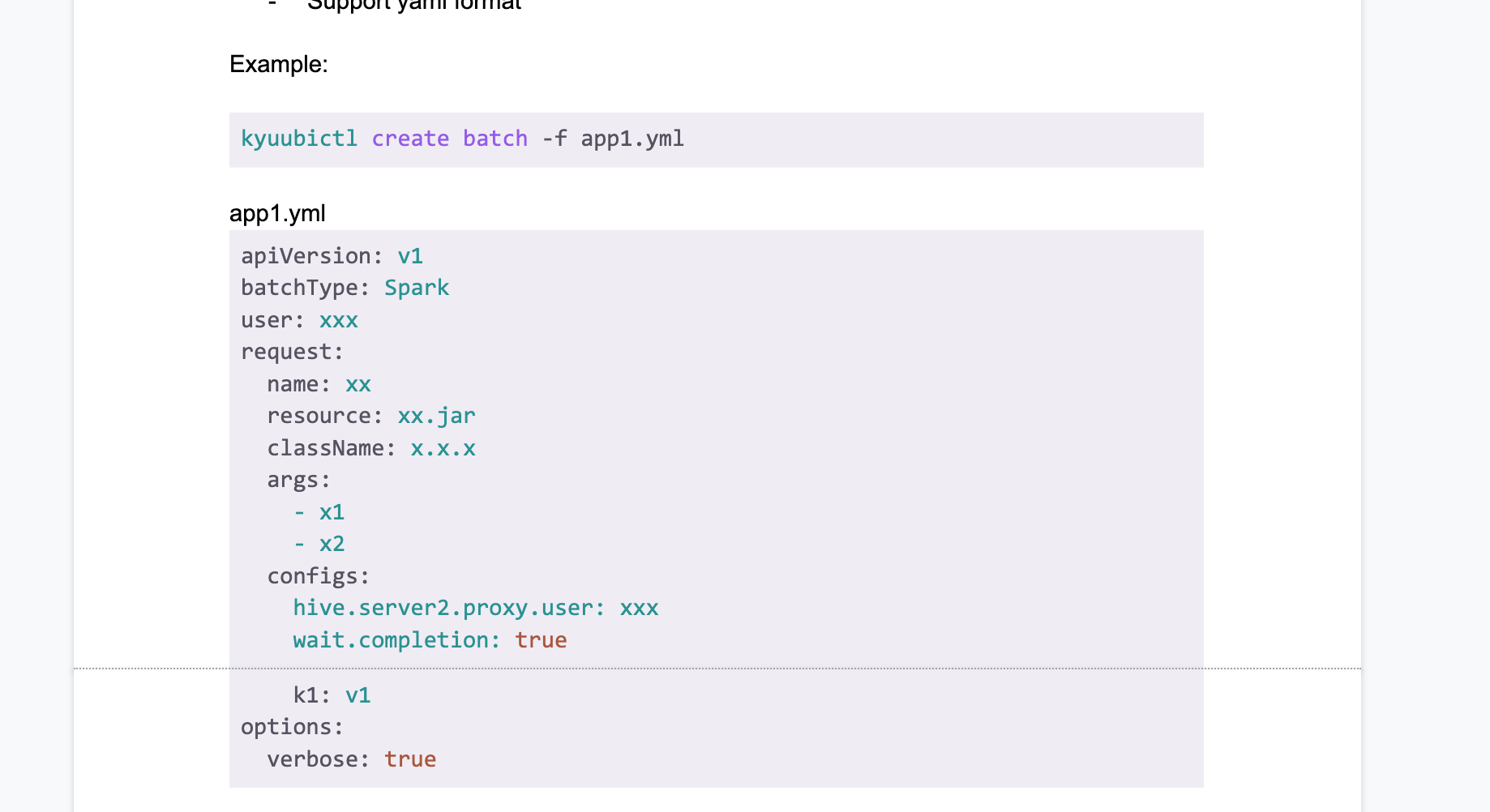
Task: Click the 'name: xx' line
Action: [x=319, y=384]
